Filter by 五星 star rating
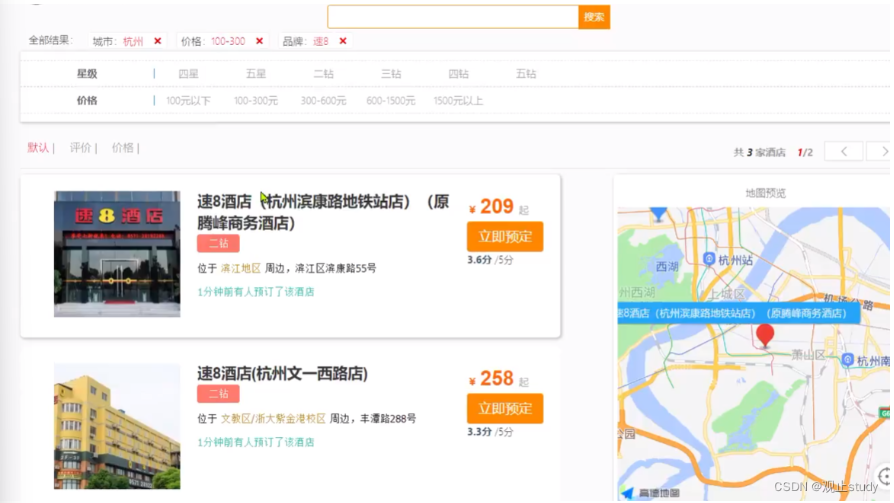Image resolution: width=894 pixels, height=503 pixels. pyautogui.click(x=255, y=74)
